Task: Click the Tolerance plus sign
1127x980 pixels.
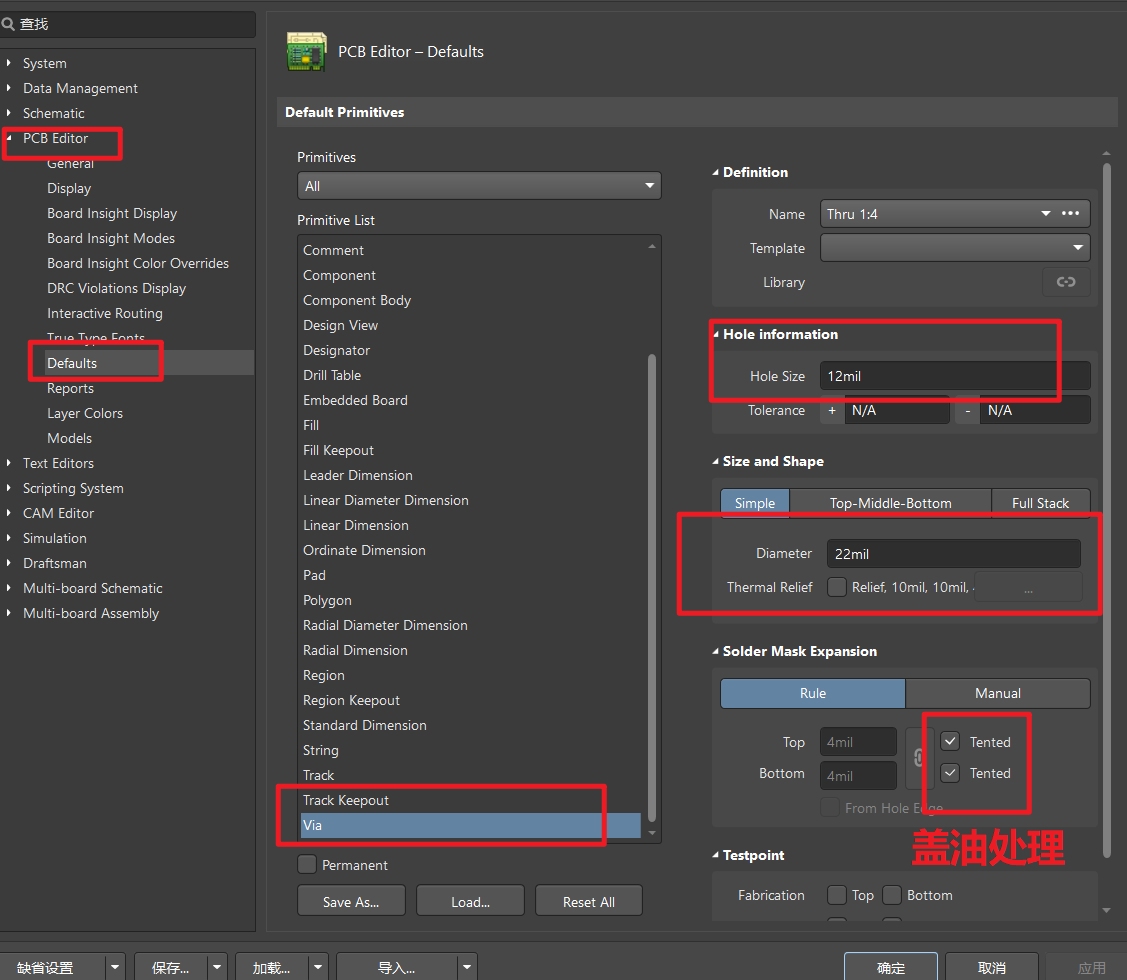Action: point(832,411)
